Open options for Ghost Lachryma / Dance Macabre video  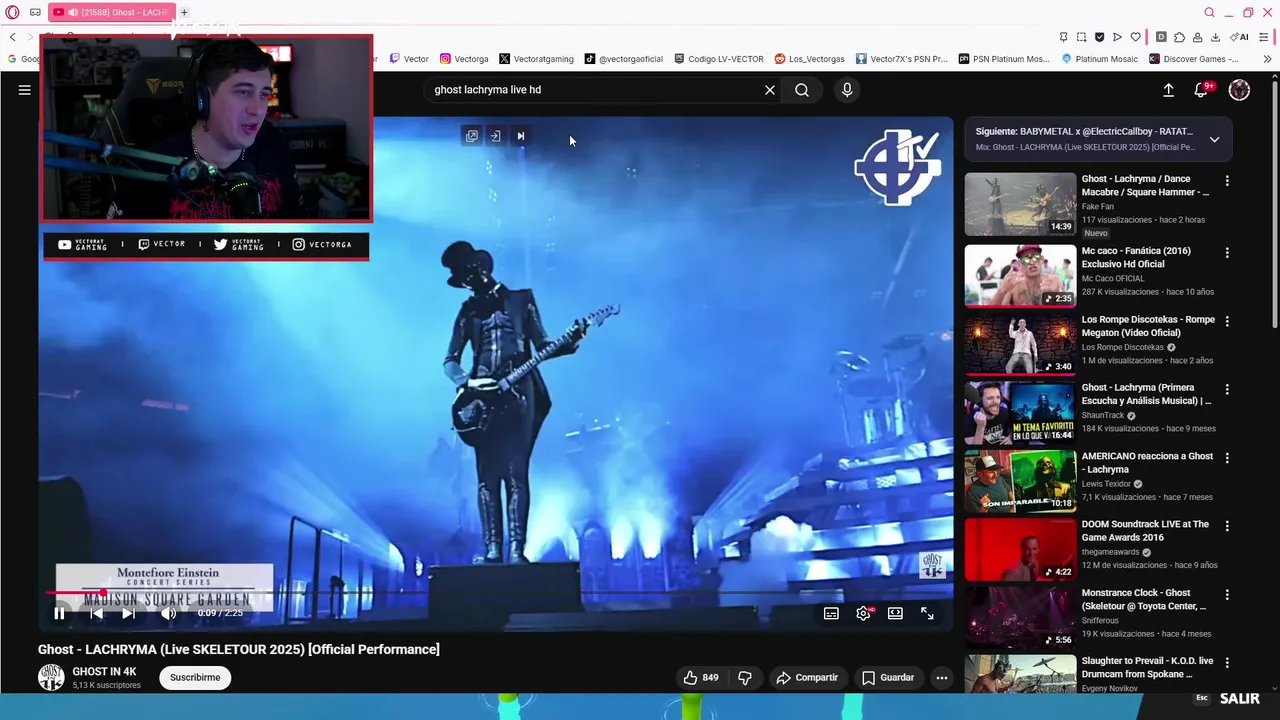click(x=1227, y=181)
